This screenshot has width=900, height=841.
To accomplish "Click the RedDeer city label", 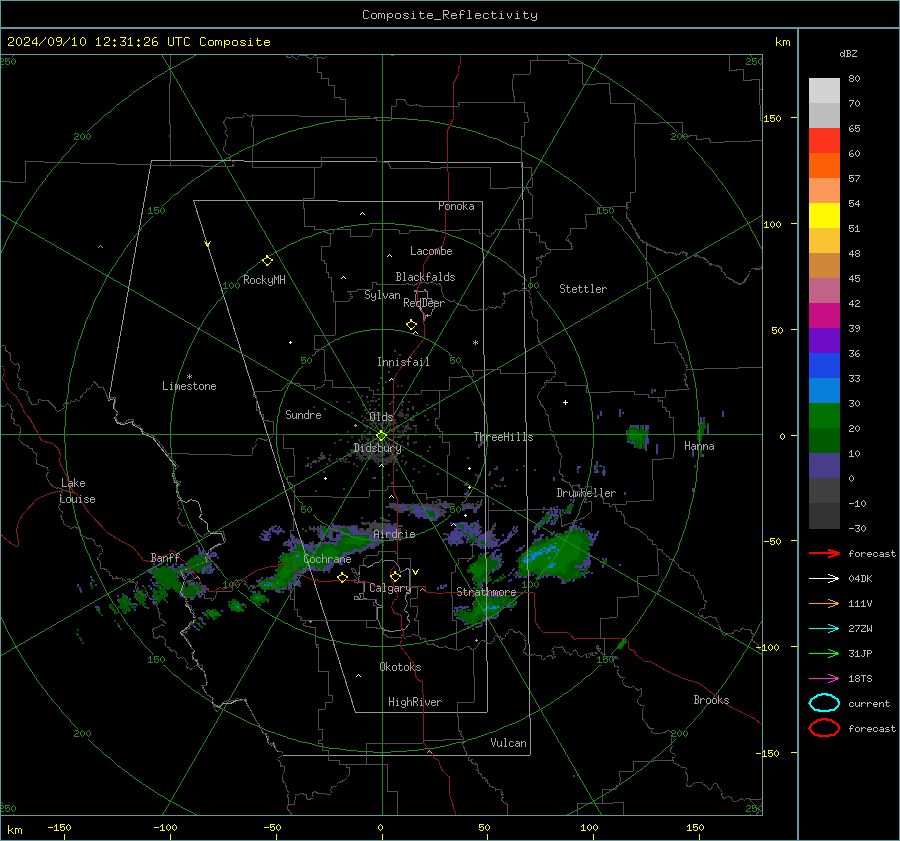I will click(424, 303).
